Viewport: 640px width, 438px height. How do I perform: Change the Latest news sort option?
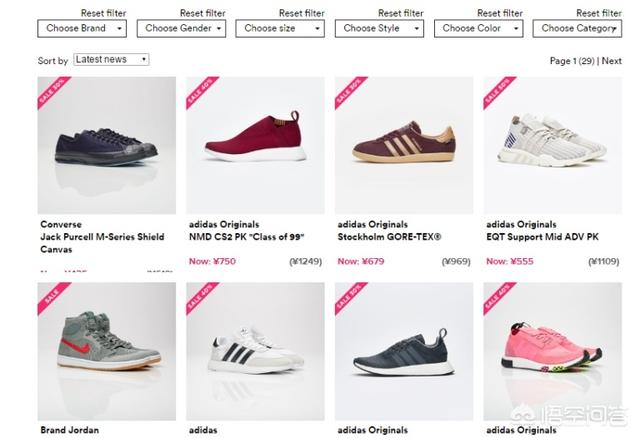tap(111, 60)
